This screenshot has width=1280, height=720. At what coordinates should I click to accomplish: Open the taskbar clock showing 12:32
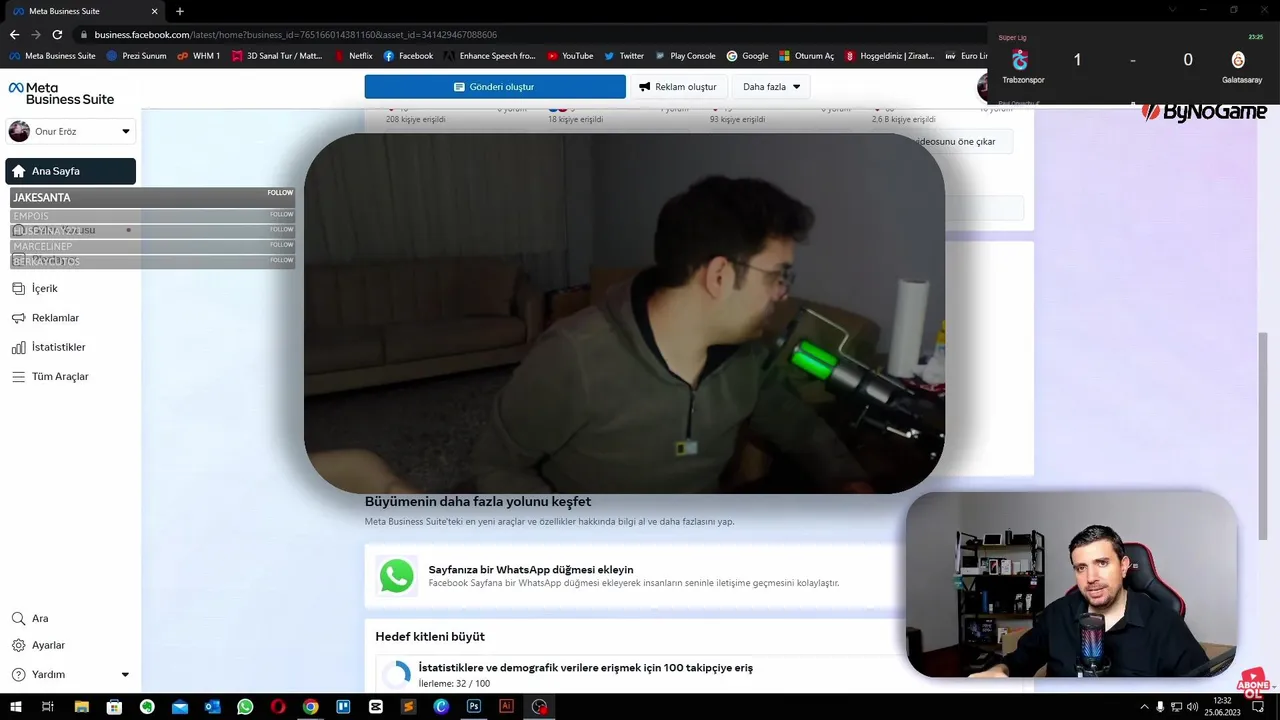(x=1222, y=707)
